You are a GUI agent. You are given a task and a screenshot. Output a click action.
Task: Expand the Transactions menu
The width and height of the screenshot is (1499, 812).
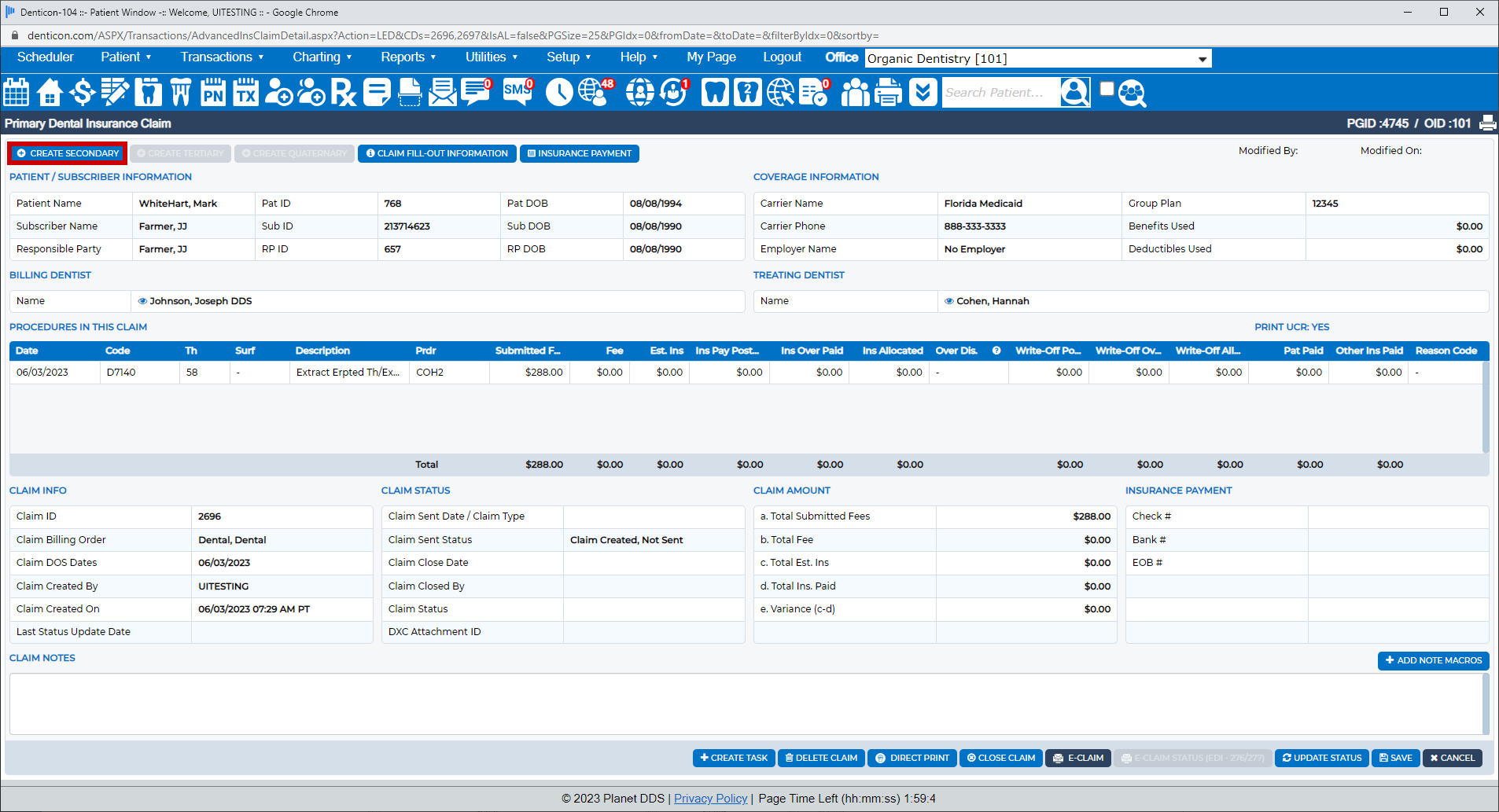222,57
